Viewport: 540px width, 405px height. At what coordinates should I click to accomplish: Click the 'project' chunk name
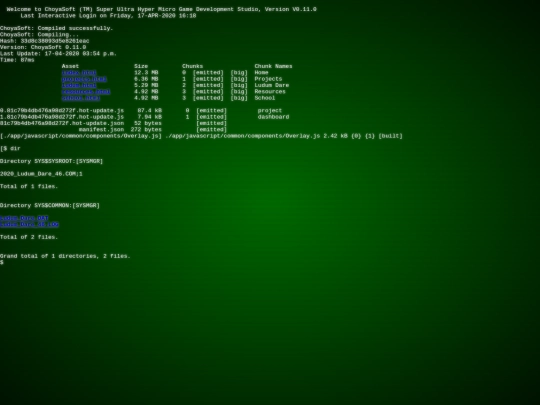pyautogui.click(x=270, y=111)
